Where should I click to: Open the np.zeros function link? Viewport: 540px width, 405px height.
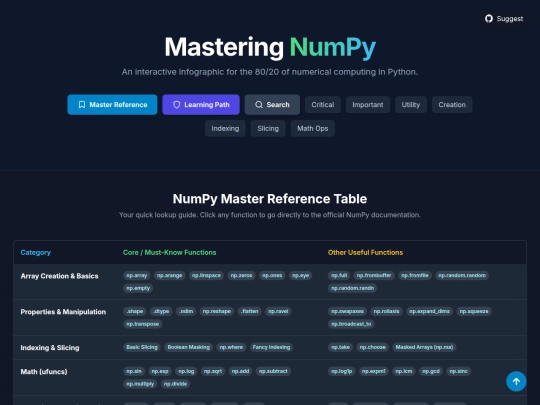coord(241,276)
